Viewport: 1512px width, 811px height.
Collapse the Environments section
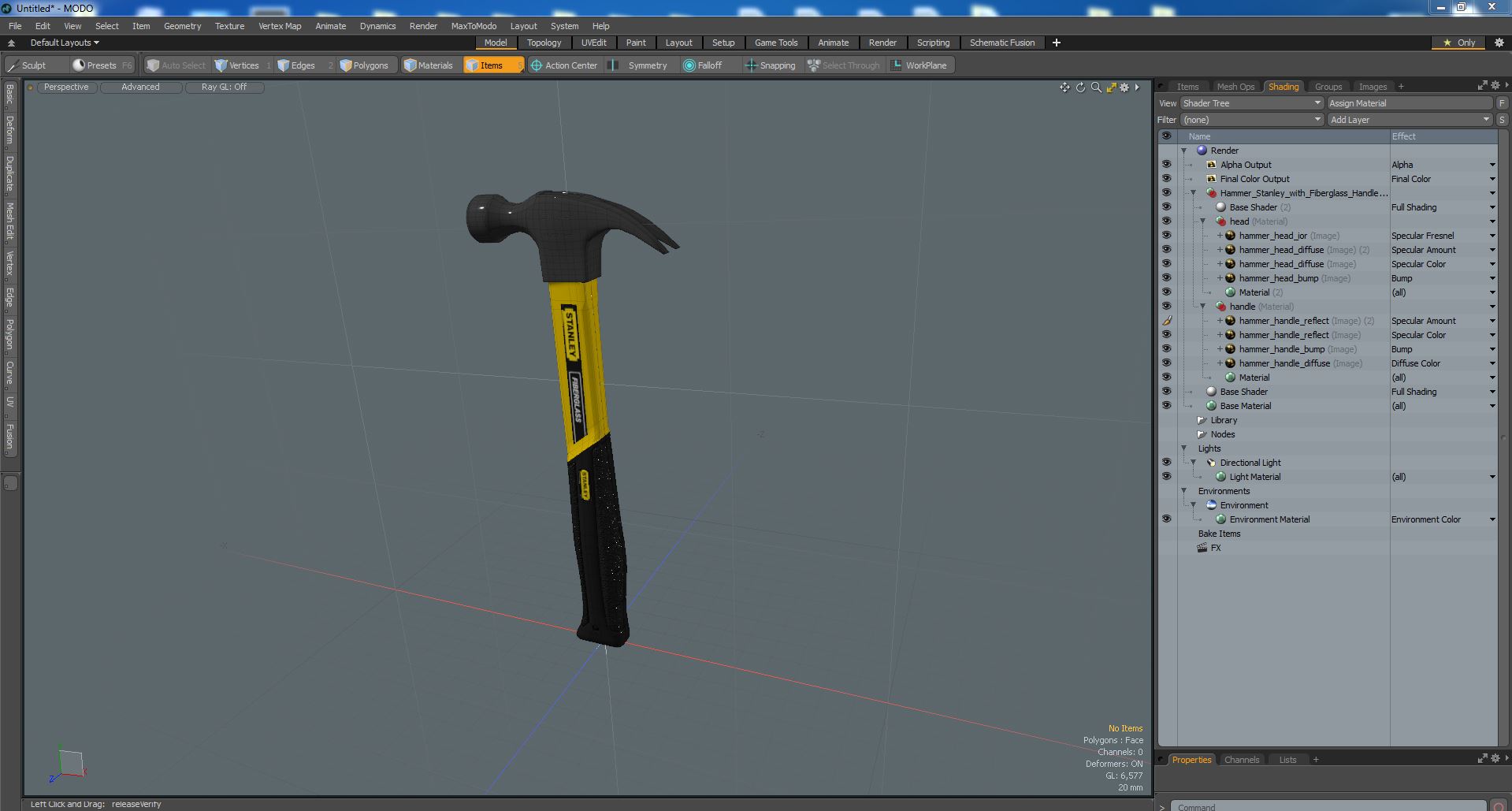coord(1183,491)
